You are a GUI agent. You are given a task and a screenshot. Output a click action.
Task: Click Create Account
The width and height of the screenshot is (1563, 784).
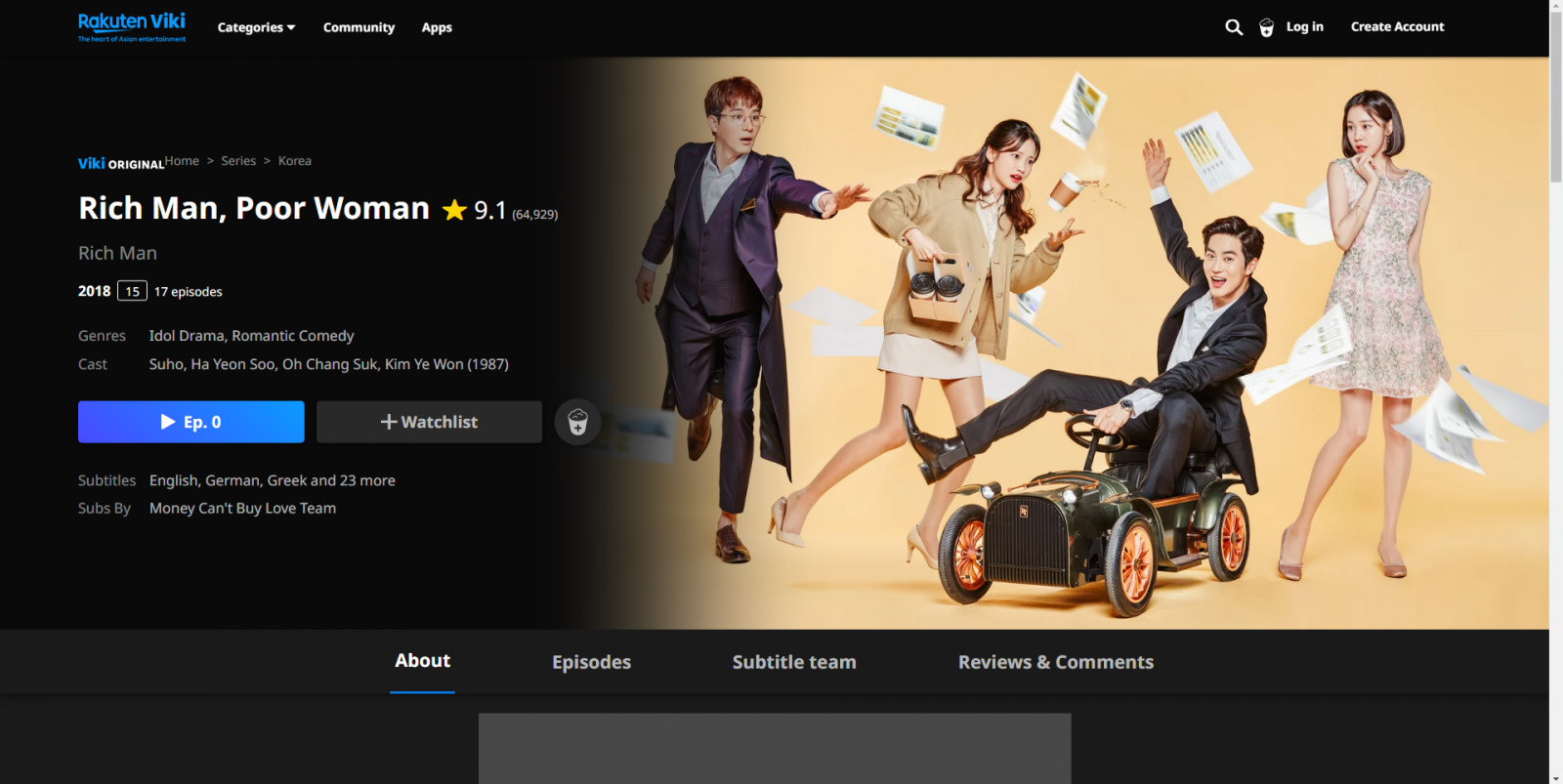[1397, 26]
